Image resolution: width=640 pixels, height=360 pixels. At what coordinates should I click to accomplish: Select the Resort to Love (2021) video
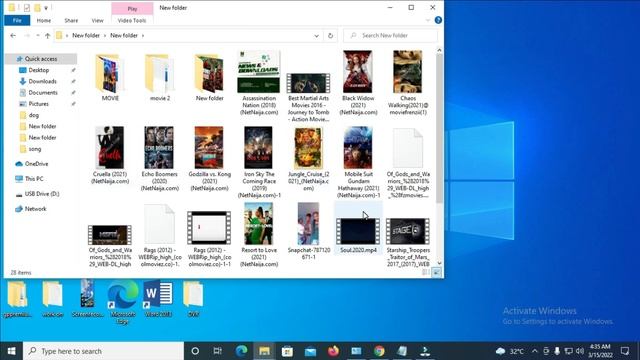(259, 234)
